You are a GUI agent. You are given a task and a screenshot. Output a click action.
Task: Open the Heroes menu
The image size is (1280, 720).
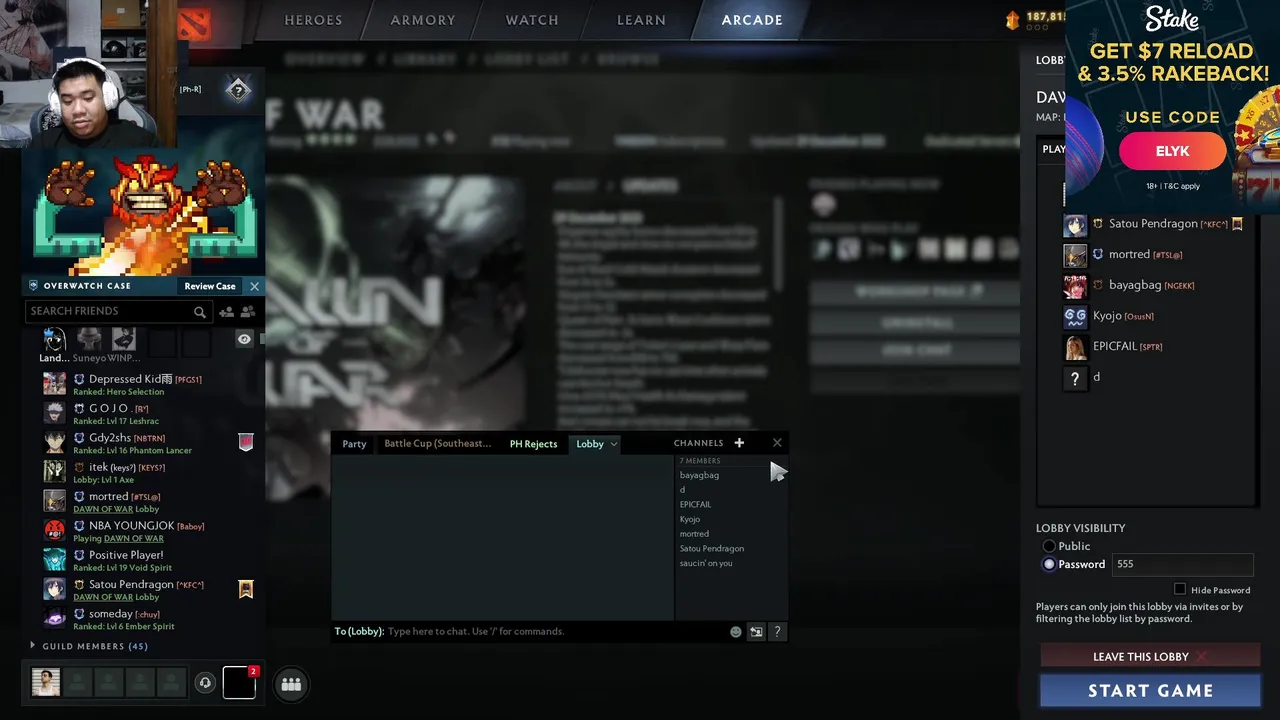point(313,20)
